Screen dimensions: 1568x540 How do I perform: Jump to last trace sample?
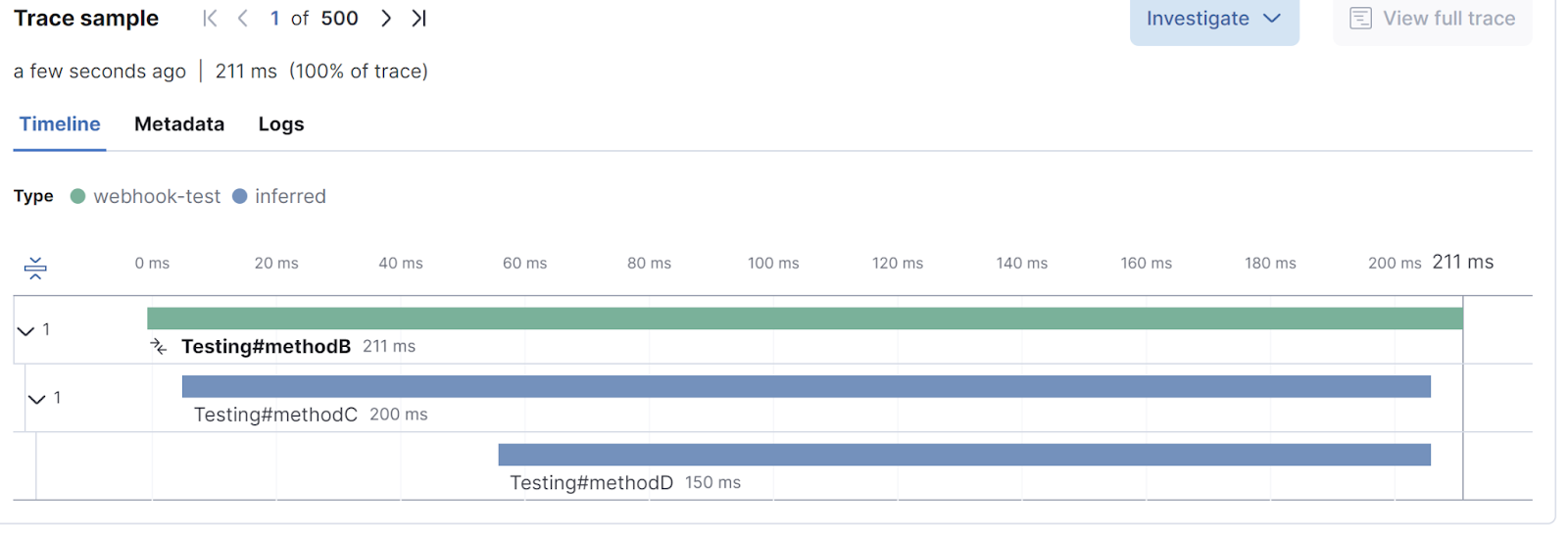tap(419, 19)
